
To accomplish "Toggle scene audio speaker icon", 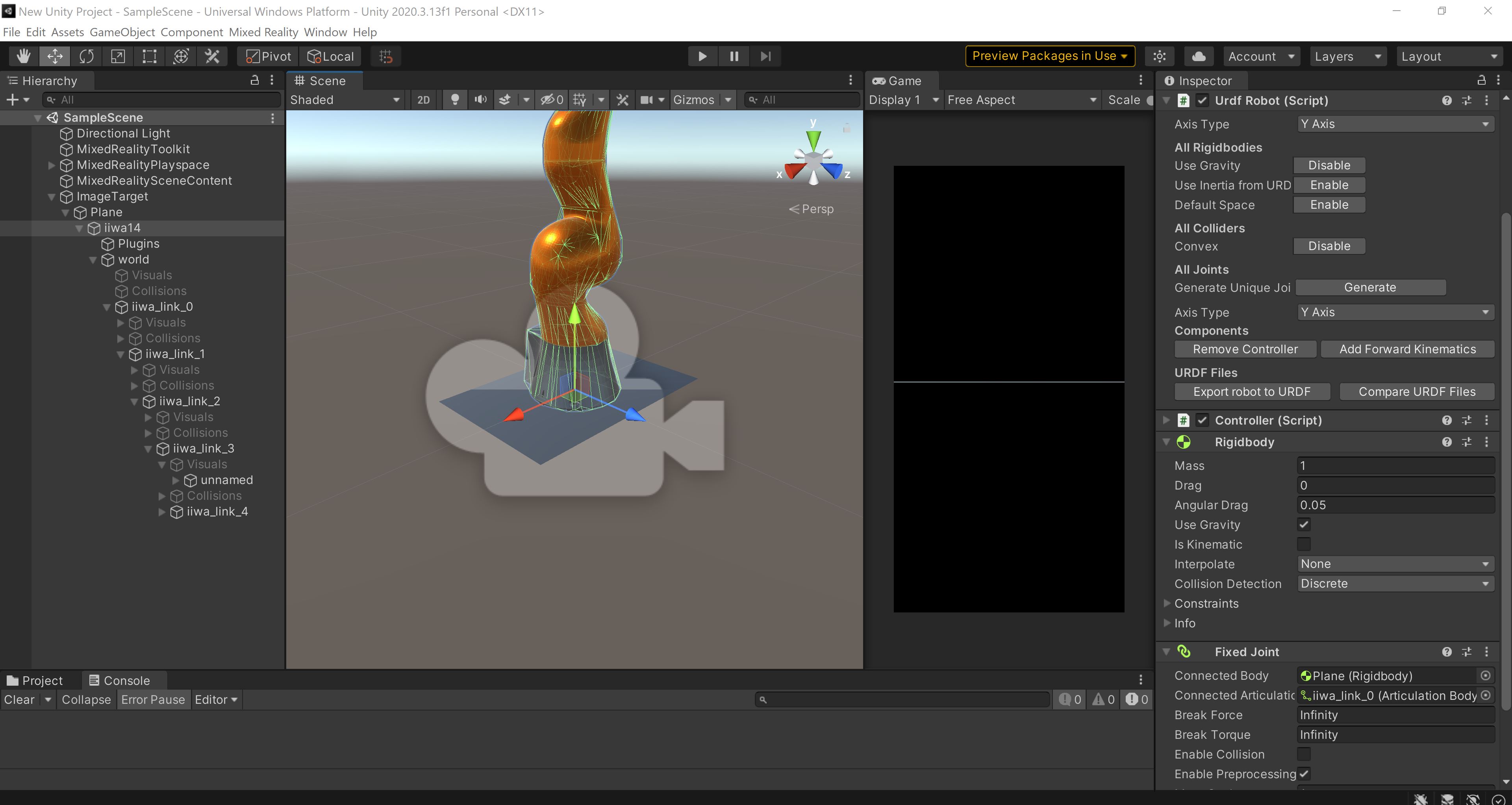I will (481, 100).
